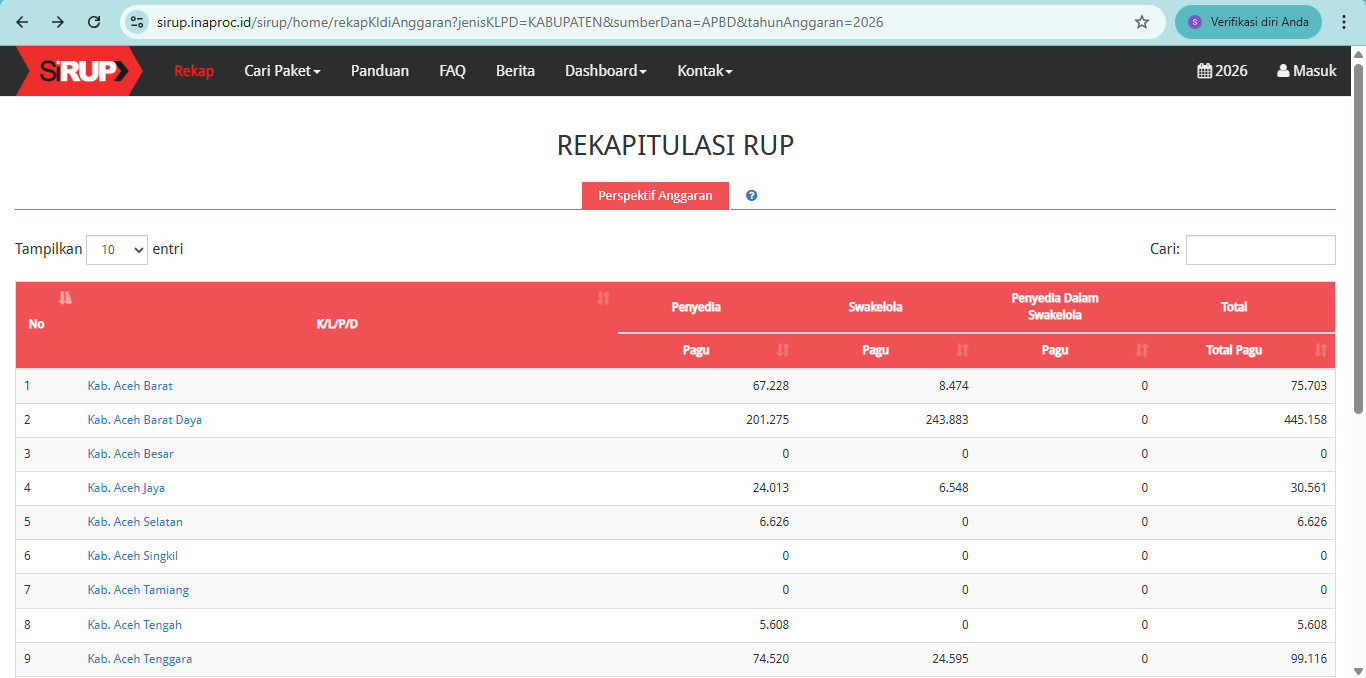This screenshot has width=1366, height=678.
Task: Click the Masuk login button
Action: click(1306, 71)
